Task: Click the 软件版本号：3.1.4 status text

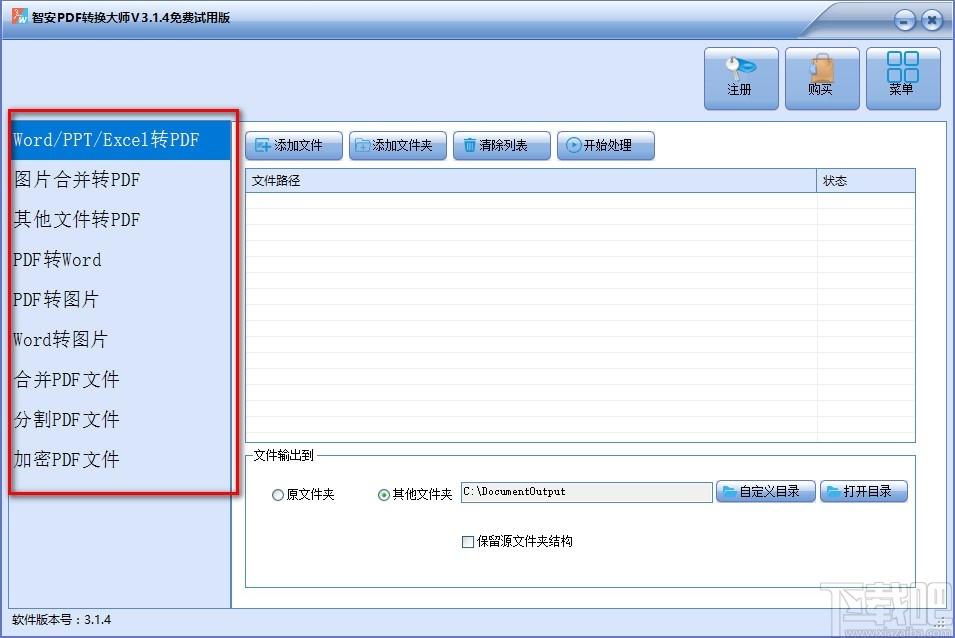Action: [62, 620]
